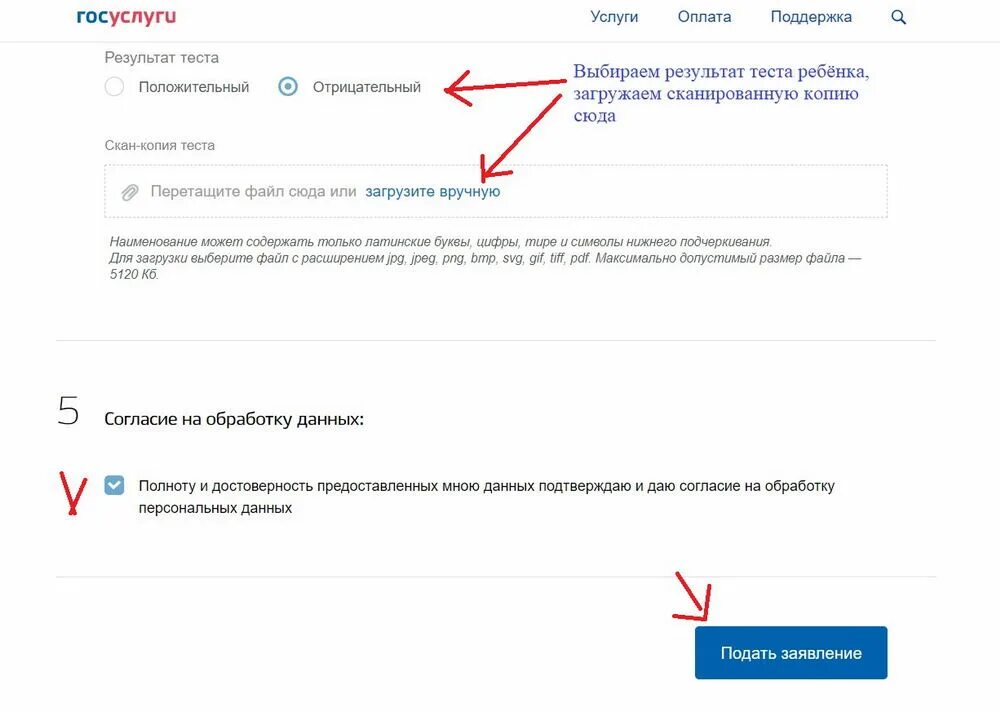Click the consent statement text
The height and width of the screenshot is (712, 1000).
coord(487,497)
